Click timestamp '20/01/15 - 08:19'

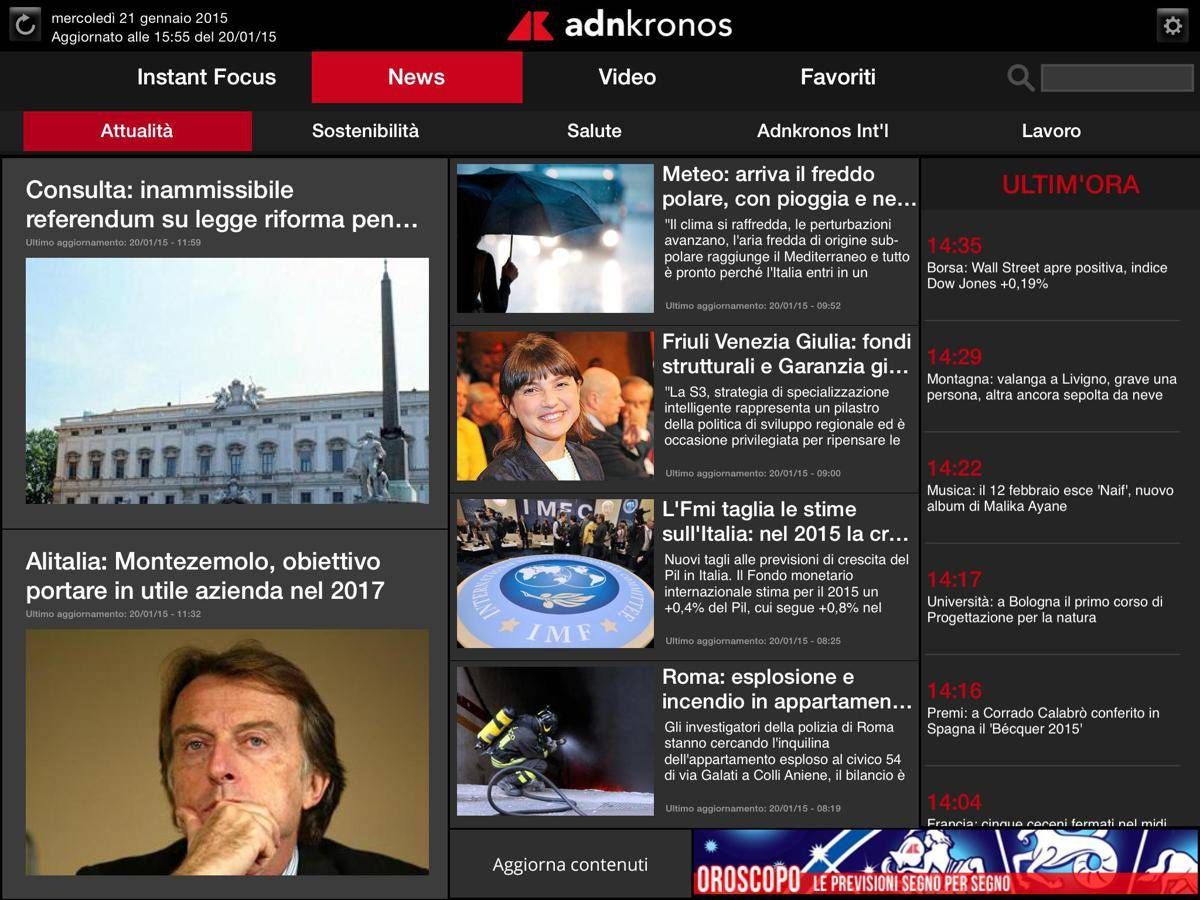805,808
